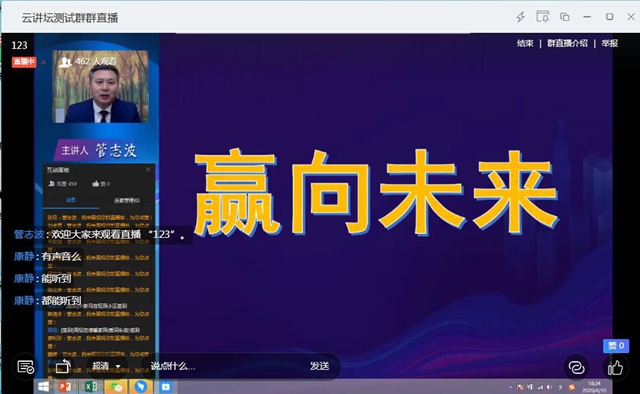Open the chat bubbles icon near like button

coord(576,367)
